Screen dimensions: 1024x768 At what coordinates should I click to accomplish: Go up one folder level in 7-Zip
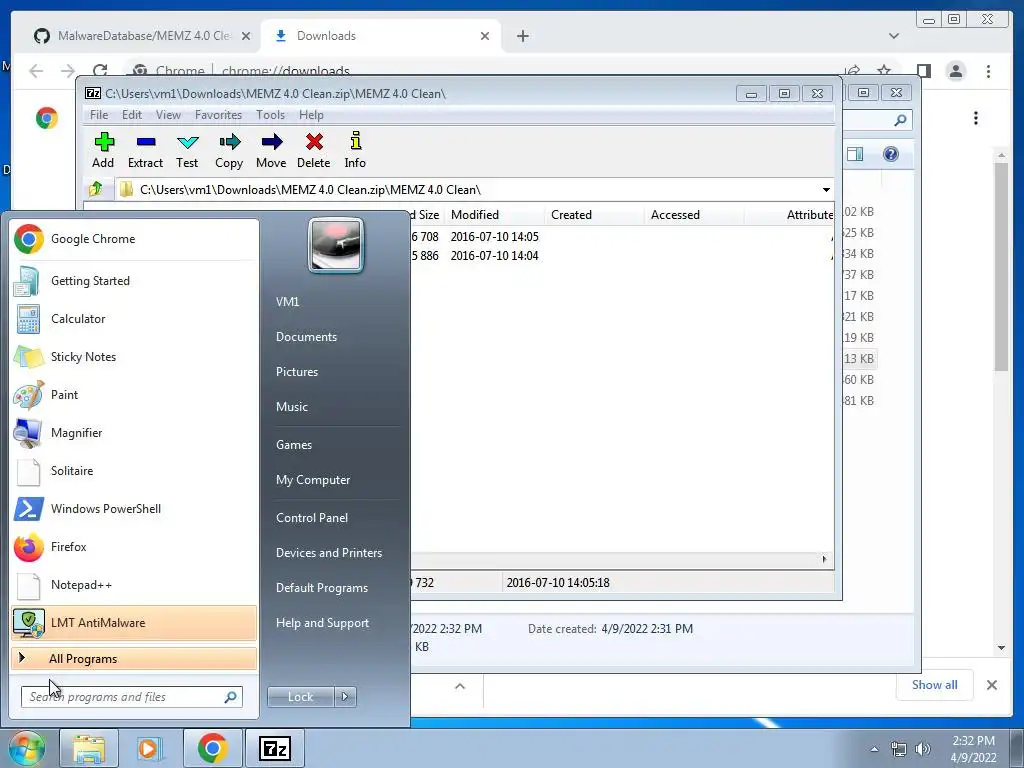(x=95, y=189)
